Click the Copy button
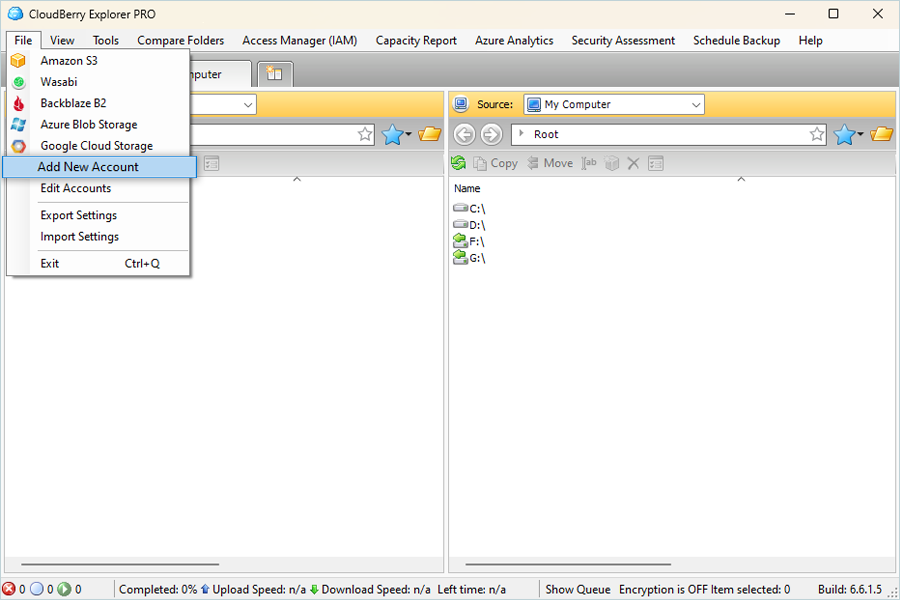The image size is (900, 600). pyautogui.click(x=495, y=164)
